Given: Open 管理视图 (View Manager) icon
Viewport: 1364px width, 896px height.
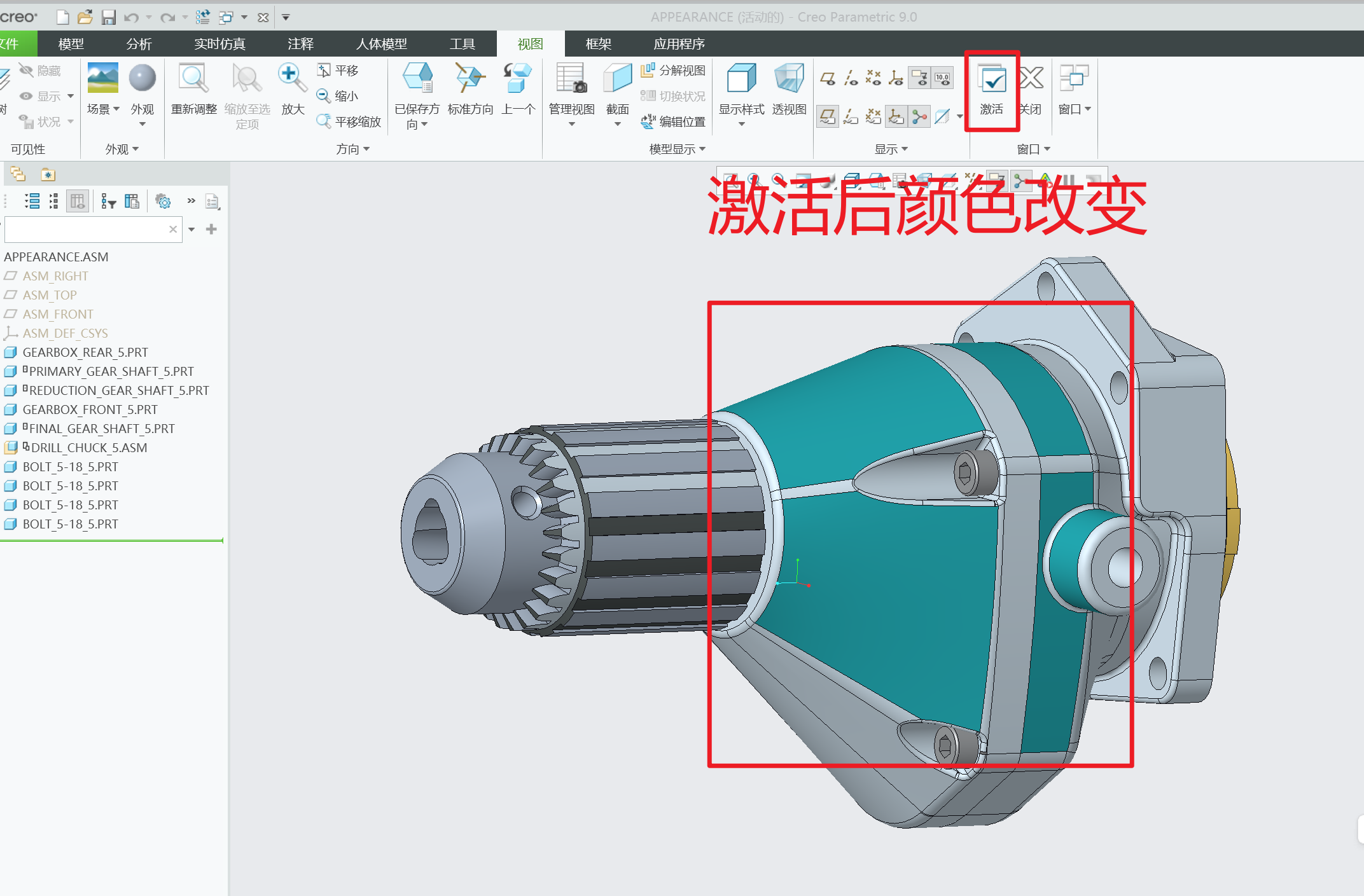Looking at the screenshot, I should pyautogui.click(x=571, y=78).
